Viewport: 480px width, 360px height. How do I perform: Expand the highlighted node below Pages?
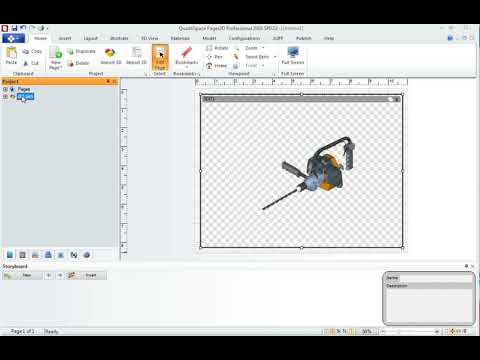(5, 97)
